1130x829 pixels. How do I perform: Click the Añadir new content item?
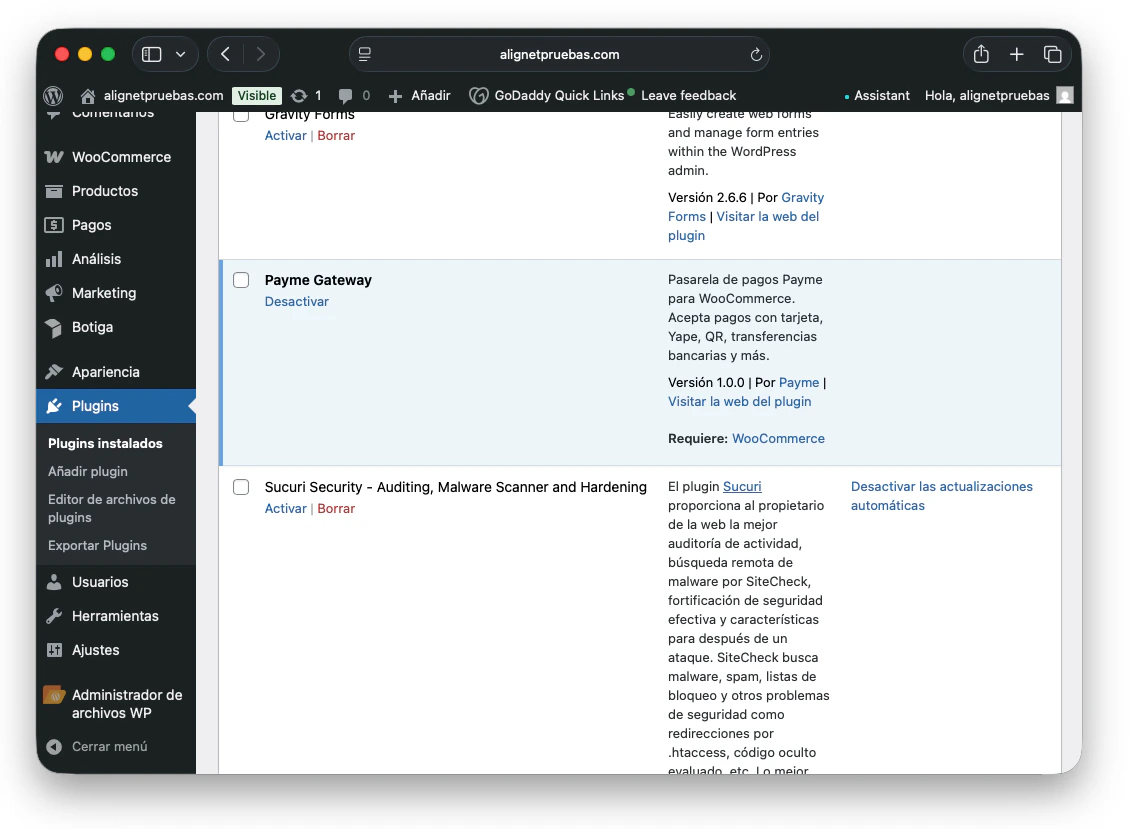click(419, 95)
